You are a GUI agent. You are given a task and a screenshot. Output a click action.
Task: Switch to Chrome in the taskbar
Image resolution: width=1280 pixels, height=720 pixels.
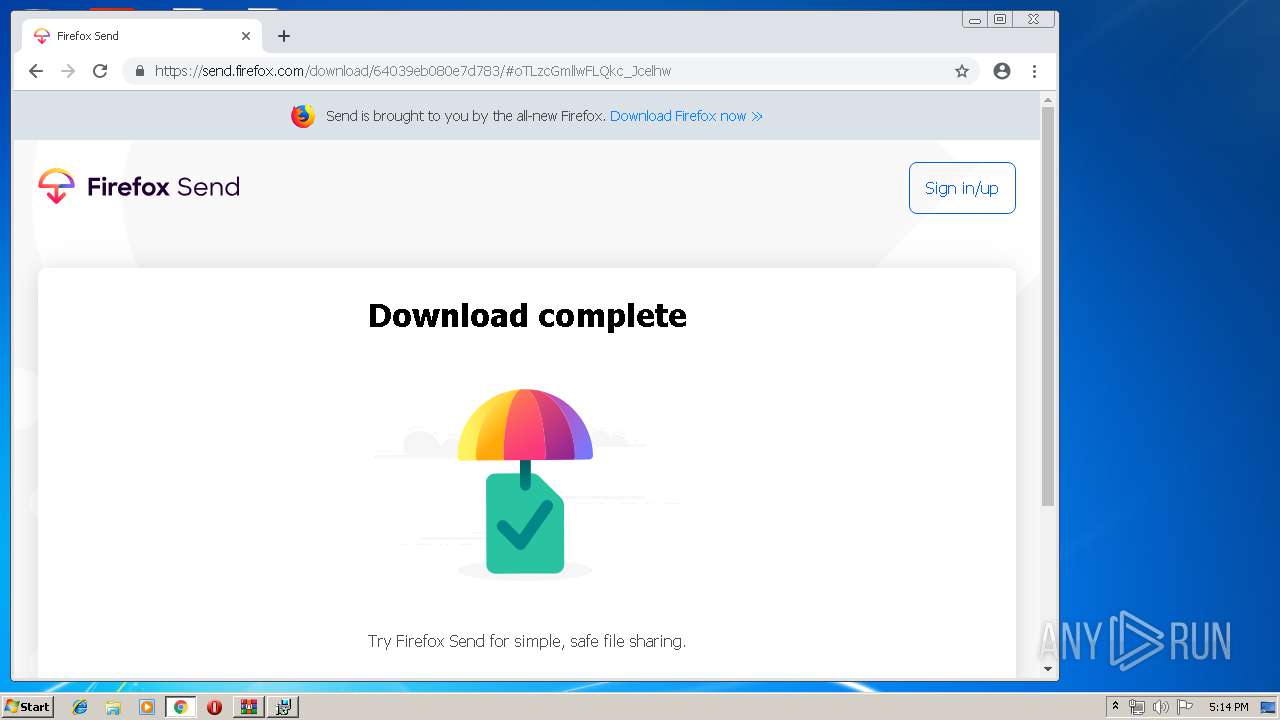(x=181, y=707)
